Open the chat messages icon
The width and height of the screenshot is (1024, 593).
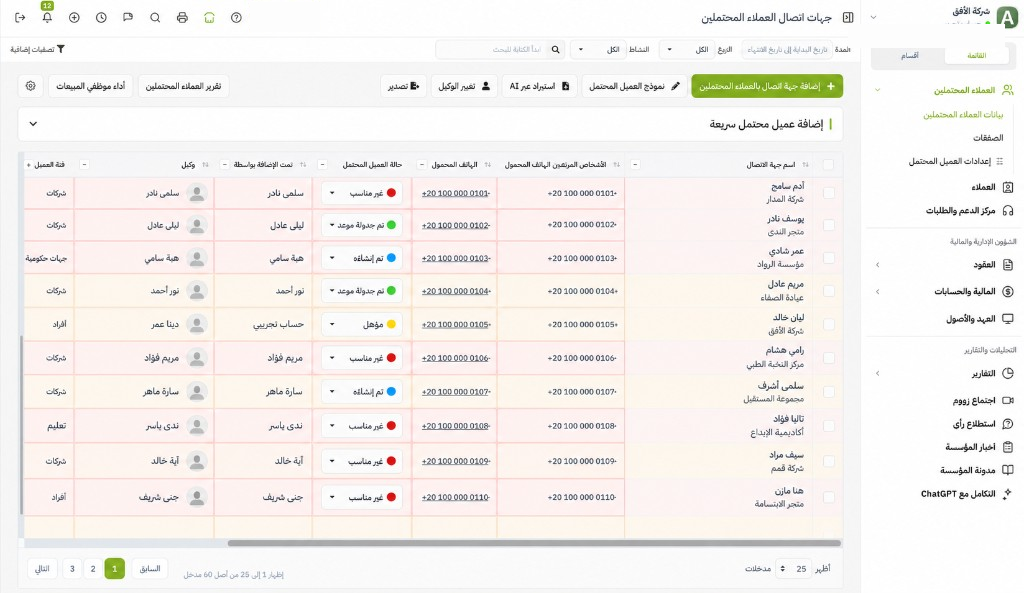(128, 18)
